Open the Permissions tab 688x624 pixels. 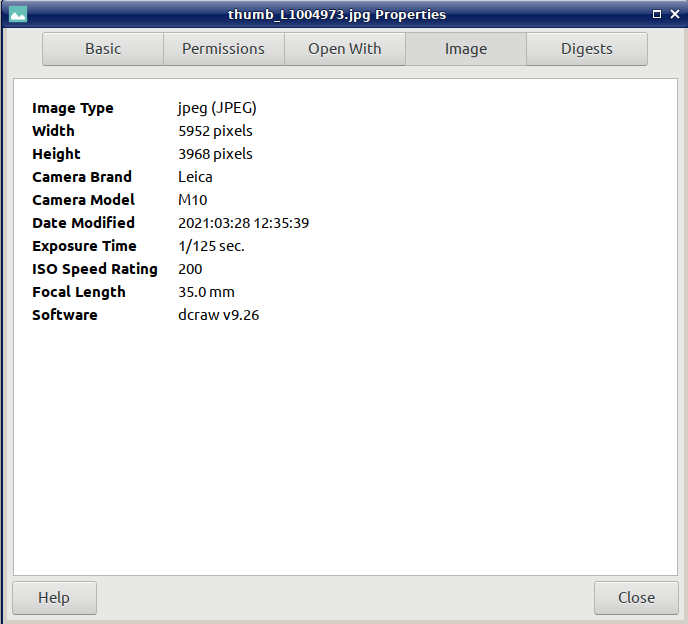tap(223, 49)
